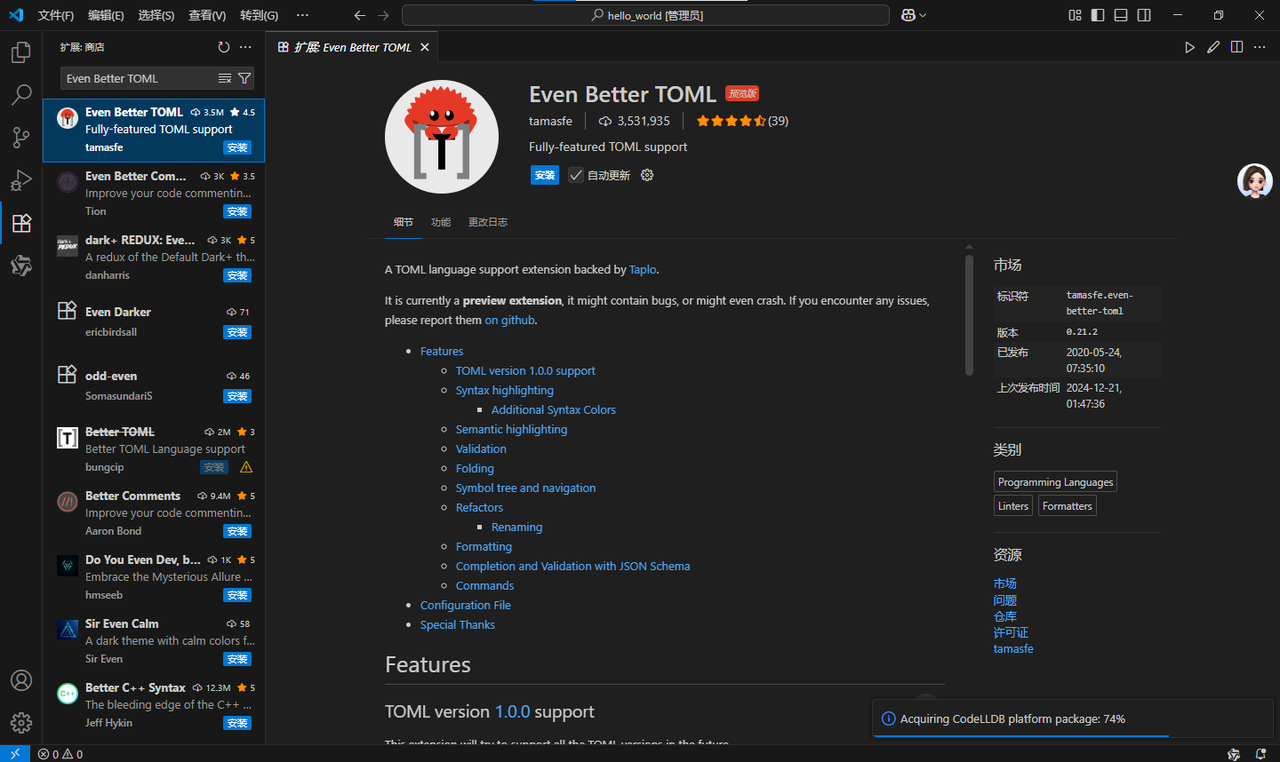Click the warning triangle on Better TOML
The image size is (1280, 762).
pyautogui.click(x=246, y=467)
